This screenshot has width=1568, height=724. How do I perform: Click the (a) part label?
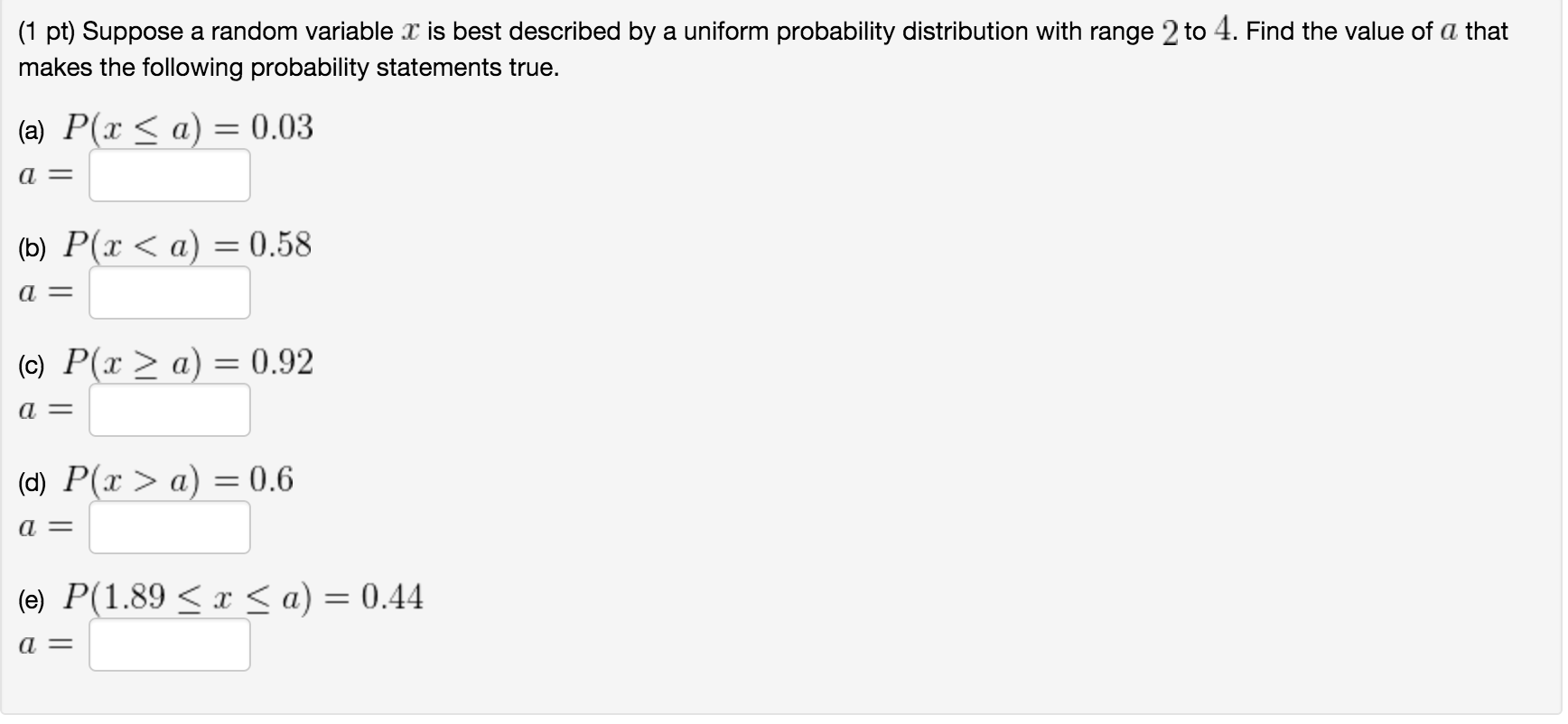(x=32, y=132)
